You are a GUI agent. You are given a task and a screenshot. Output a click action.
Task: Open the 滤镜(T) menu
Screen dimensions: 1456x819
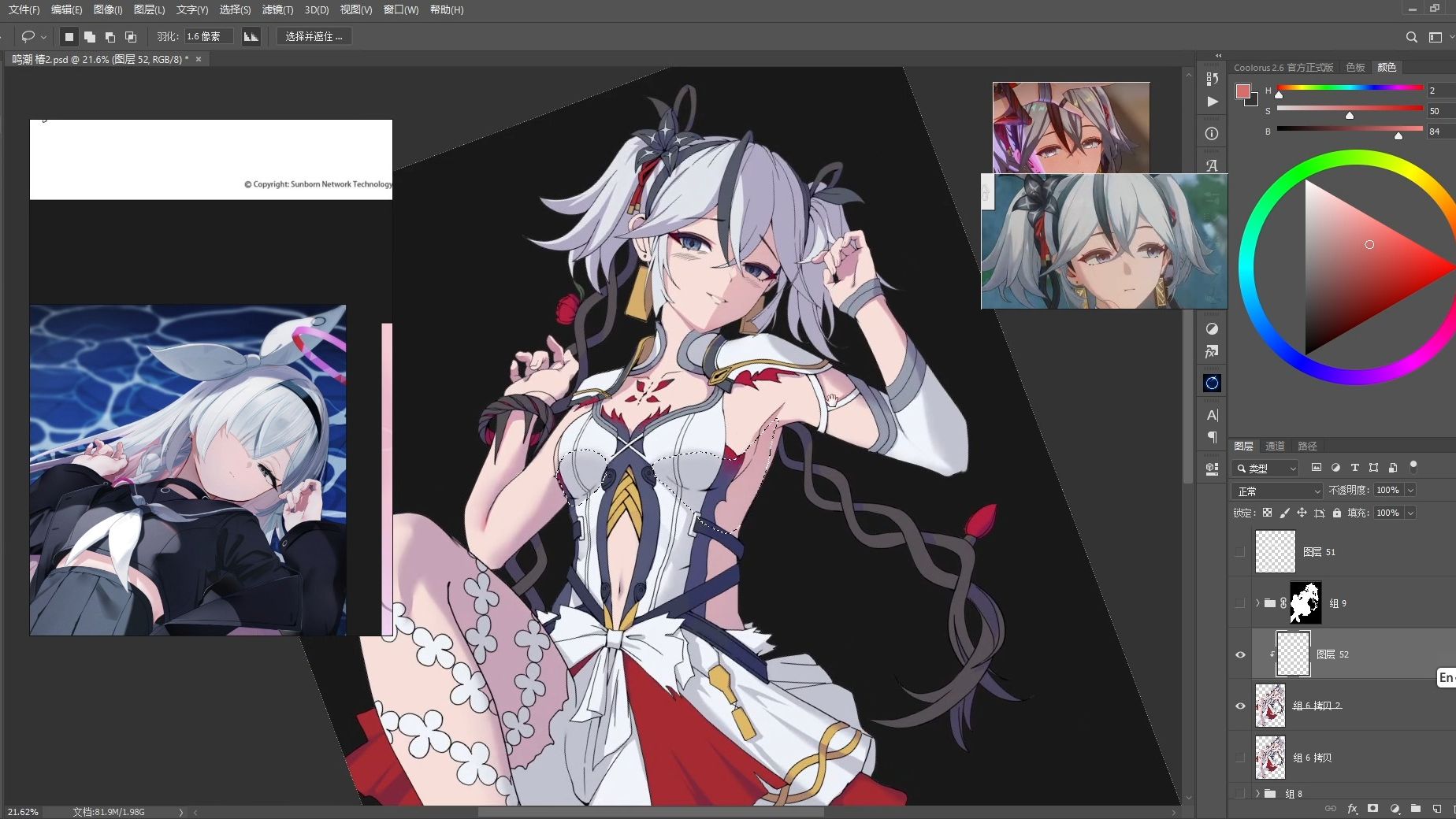point(277,9)
